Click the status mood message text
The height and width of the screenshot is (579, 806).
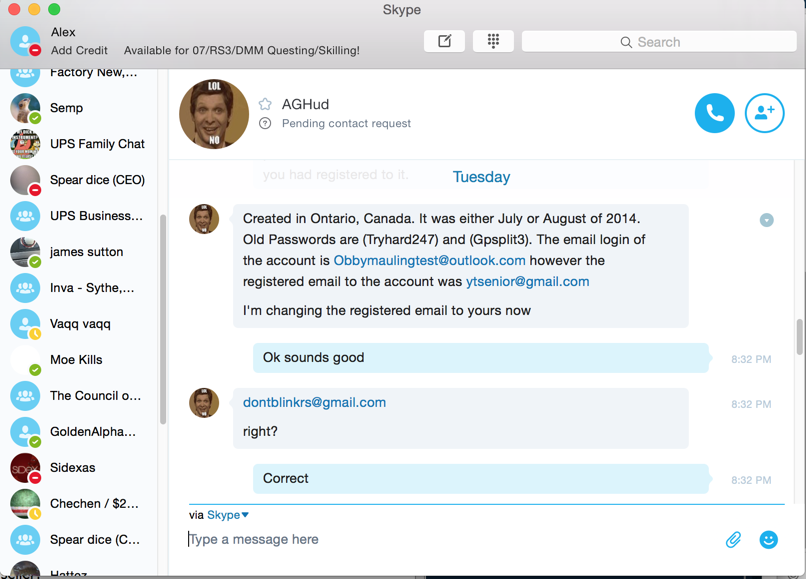click(x=242, y=50)
